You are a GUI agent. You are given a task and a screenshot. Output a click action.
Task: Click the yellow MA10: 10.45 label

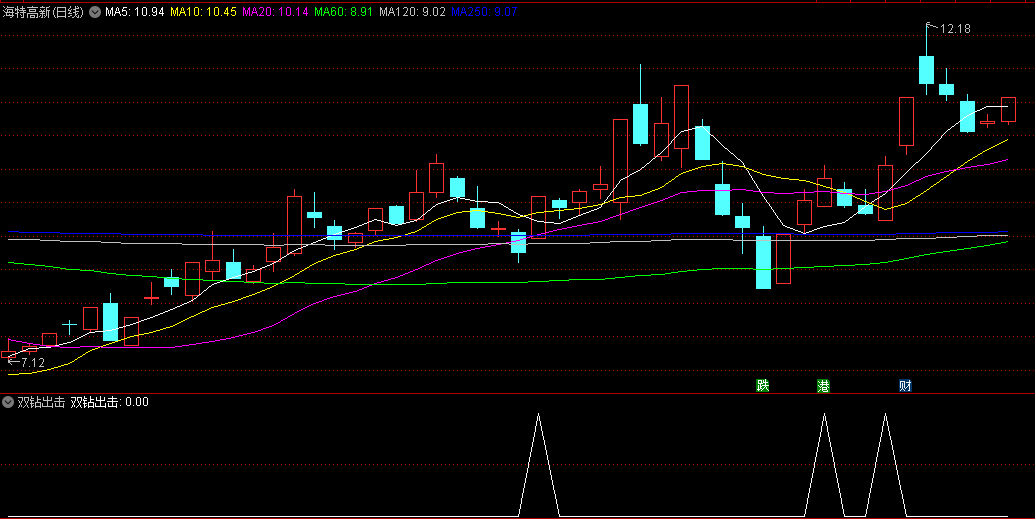[203, 12]
